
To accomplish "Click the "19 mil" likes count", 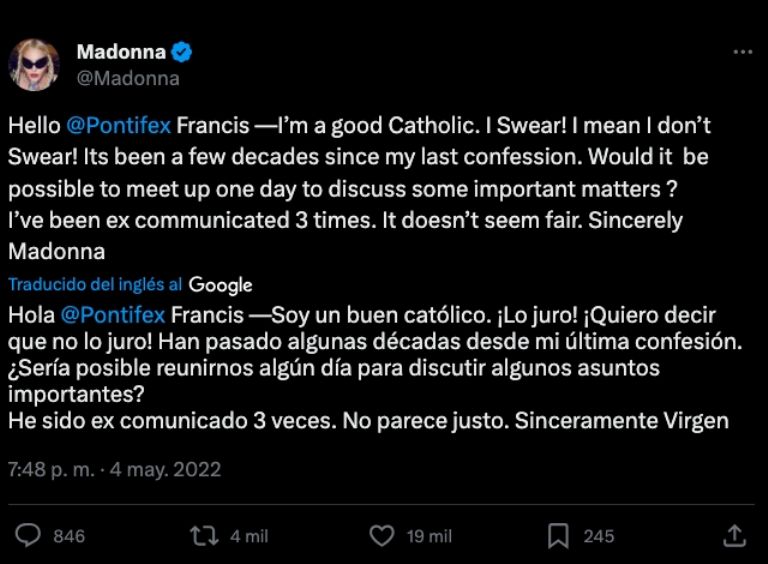I will point(430,537).
